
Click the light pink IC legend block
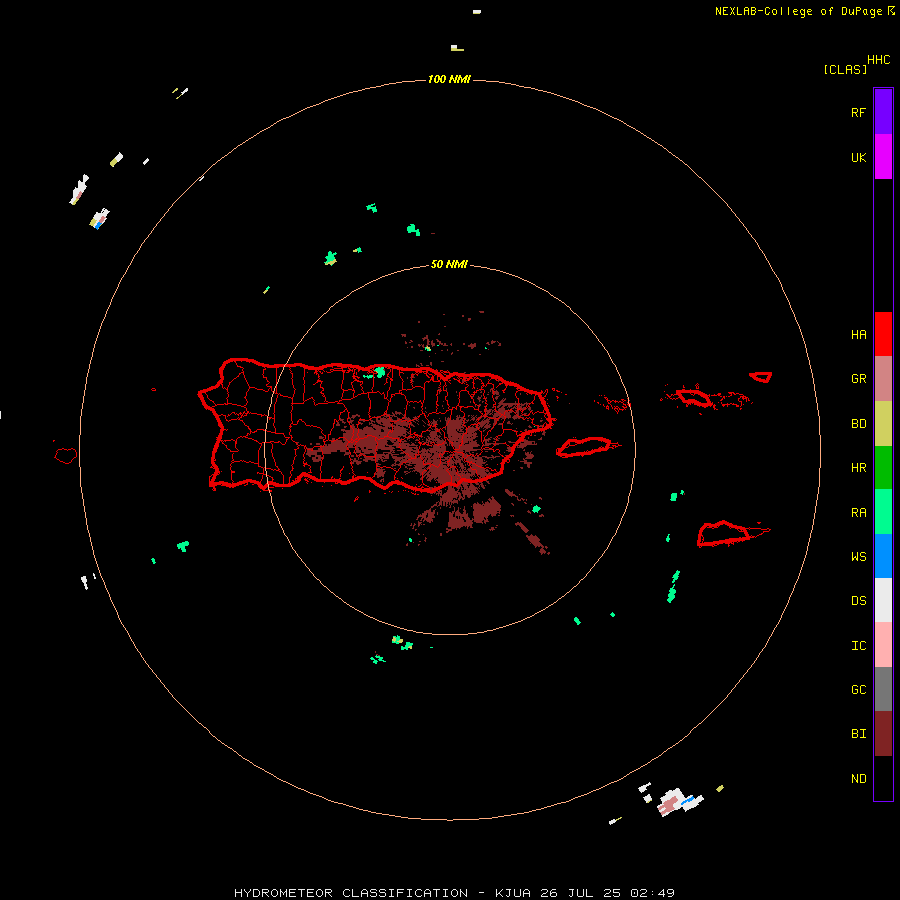(x=883, y=645)
